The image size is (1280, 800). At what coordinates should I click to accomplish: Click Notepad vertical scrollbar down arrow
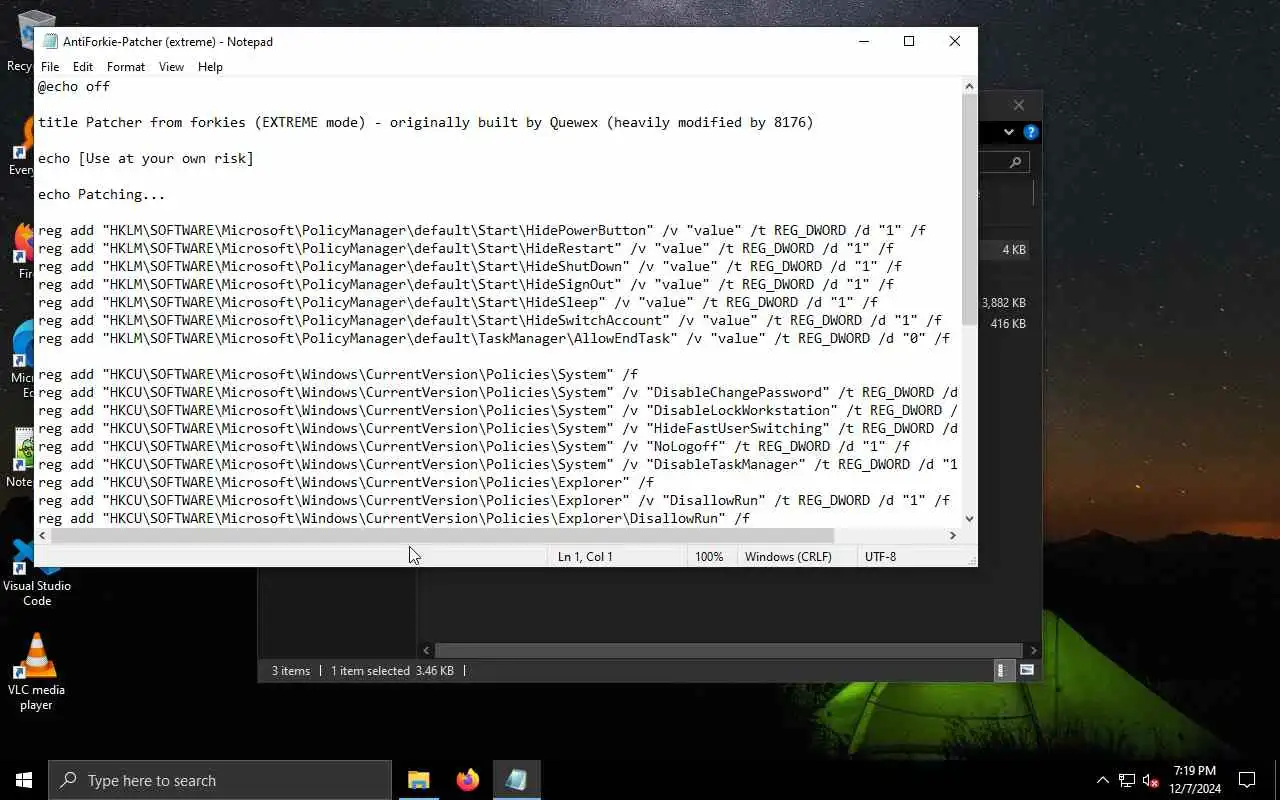click(x=969, y=518)
